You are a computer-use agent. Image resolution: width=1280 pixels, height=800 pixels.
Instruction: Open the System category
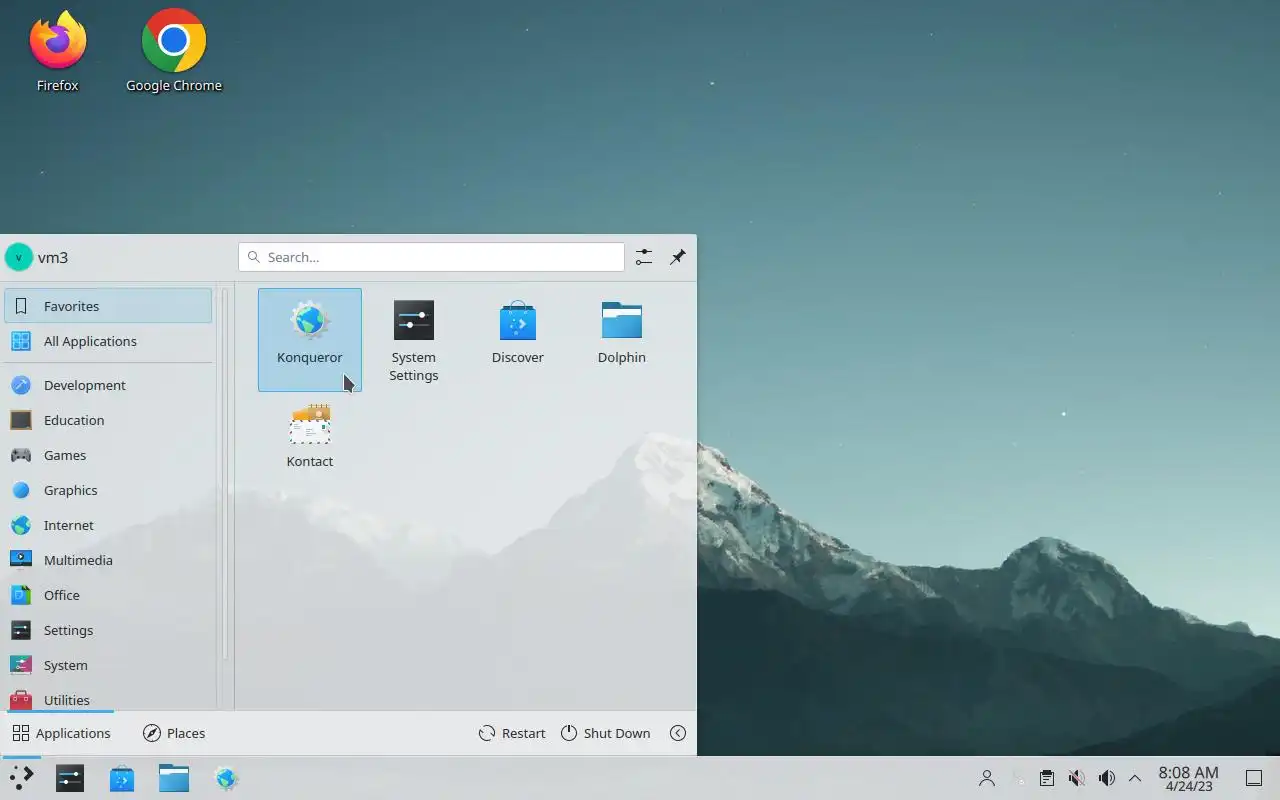[x=108, y=665]
